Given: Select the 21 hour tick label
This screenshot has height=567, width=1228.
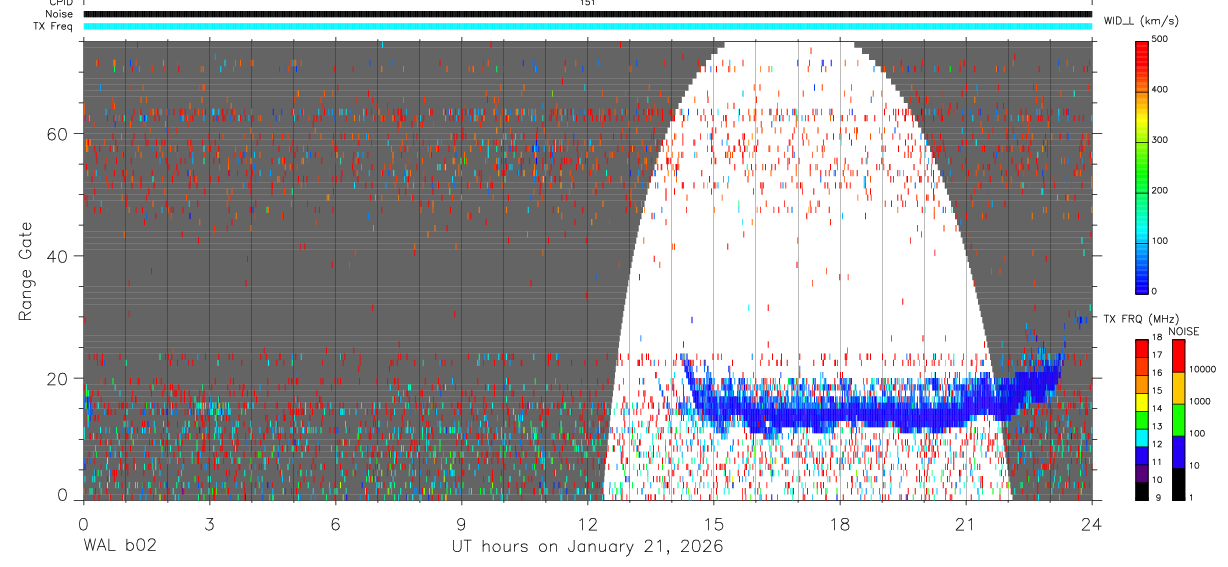Looking at the screenshot, I should coord(965,525).
